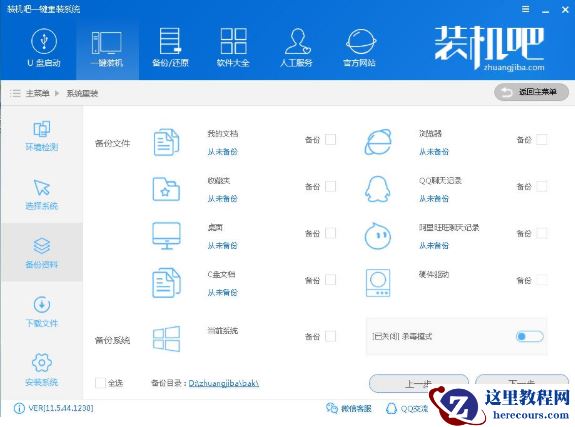This screenshot has height=427, width=575.
Task: Check the 备份 box for 桌面
Action: point(330,233)
